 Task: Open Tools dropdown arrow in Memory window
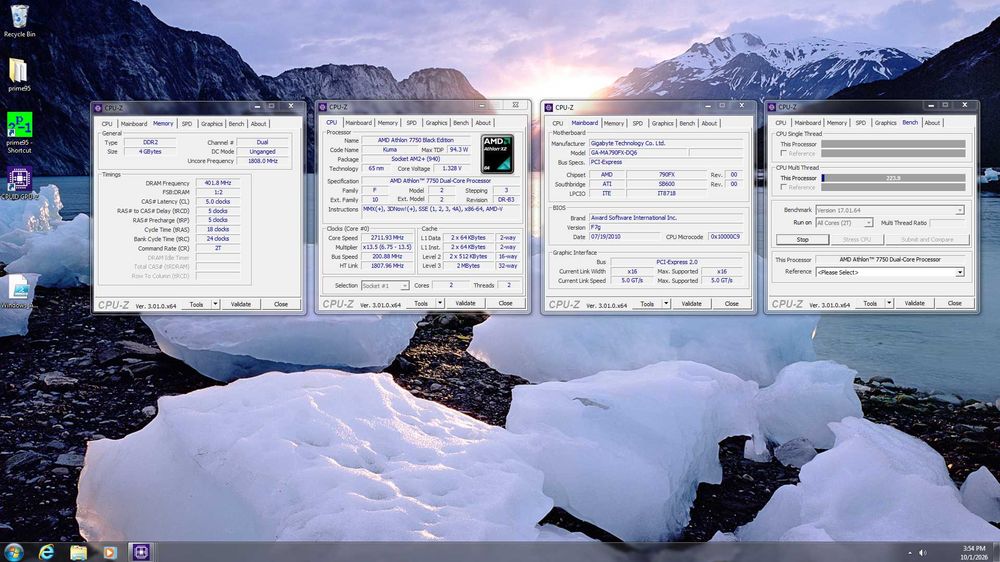click(216, 304)
